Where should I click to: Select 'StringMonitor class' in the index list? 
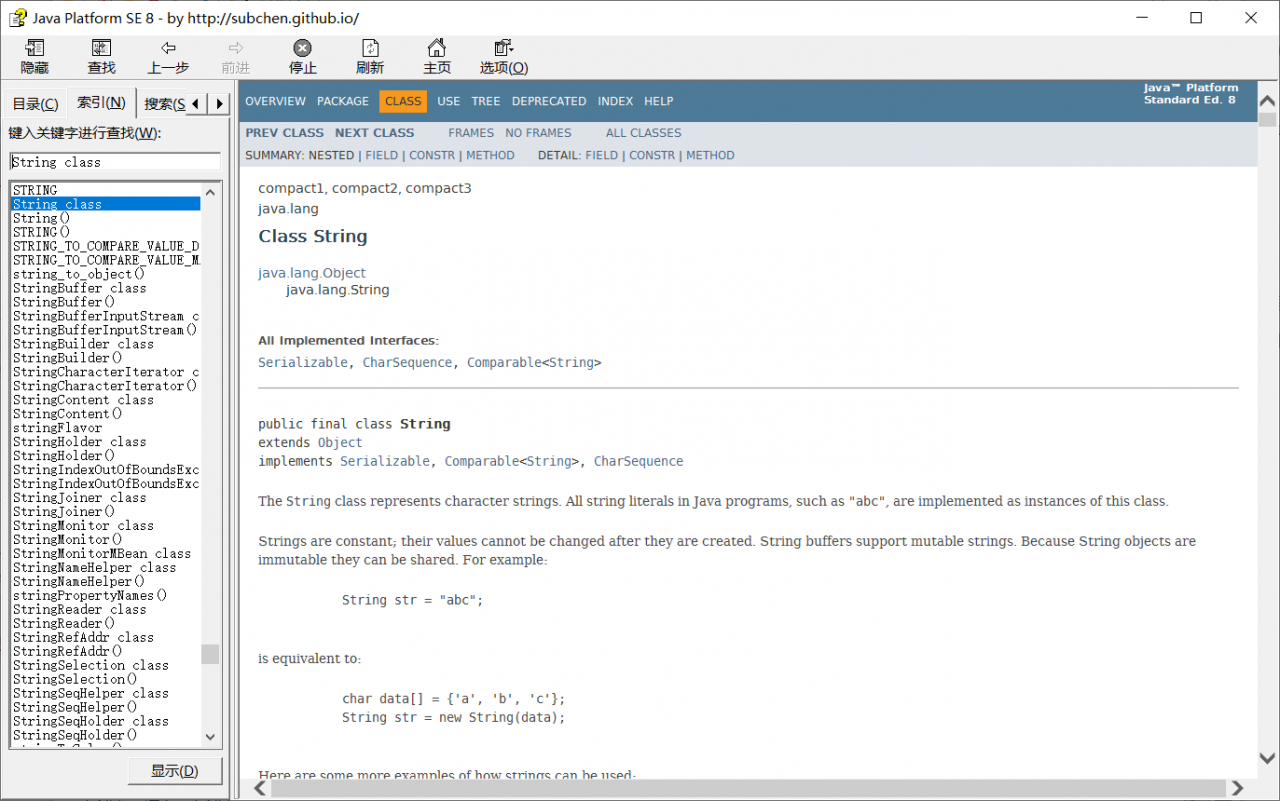(84, 526)
